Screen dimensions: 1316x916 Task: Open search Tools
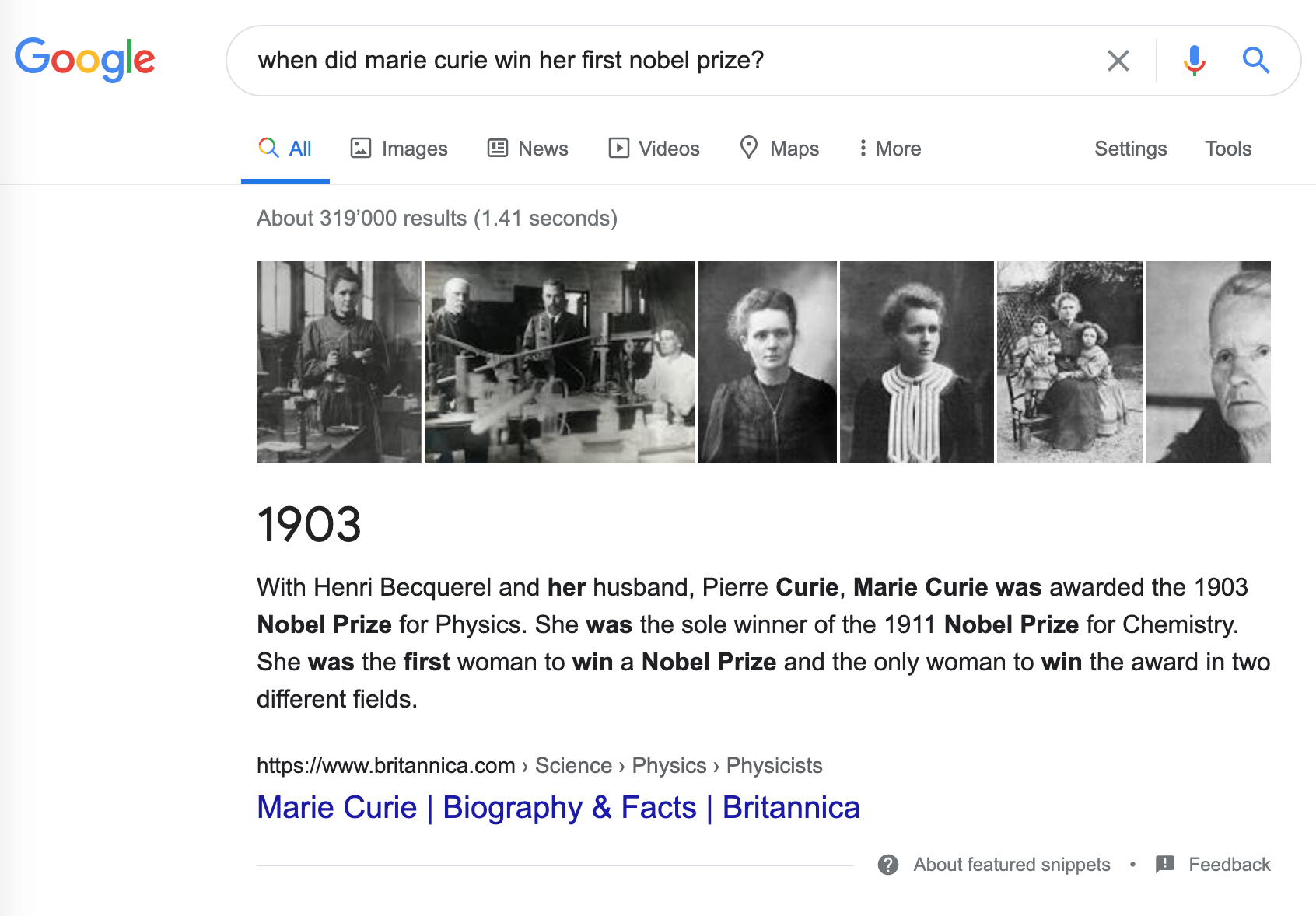pos(1228,149)
